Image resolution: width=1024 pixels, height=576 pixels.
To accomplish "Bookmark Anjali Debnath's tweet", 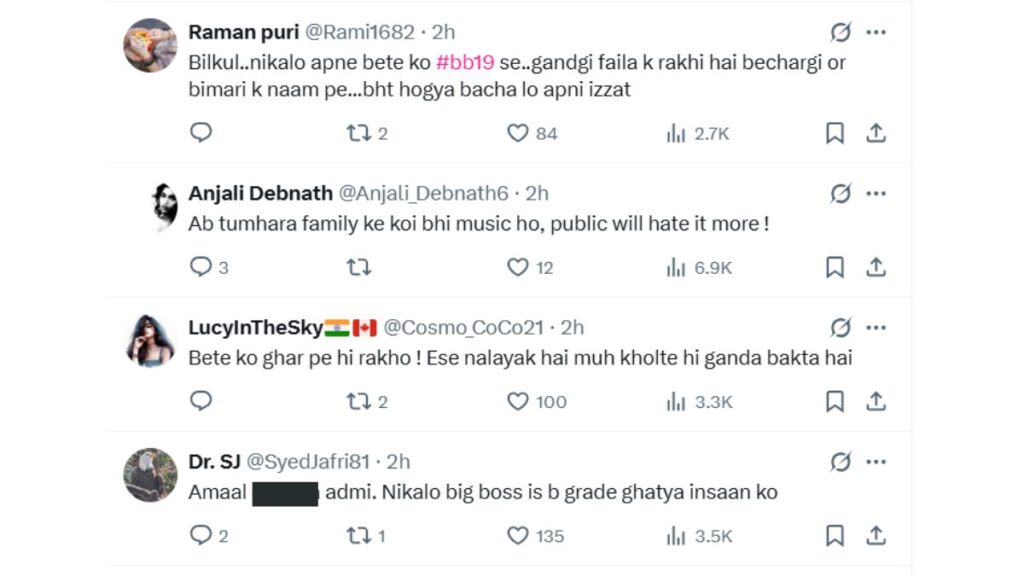I will pos(835,267).
